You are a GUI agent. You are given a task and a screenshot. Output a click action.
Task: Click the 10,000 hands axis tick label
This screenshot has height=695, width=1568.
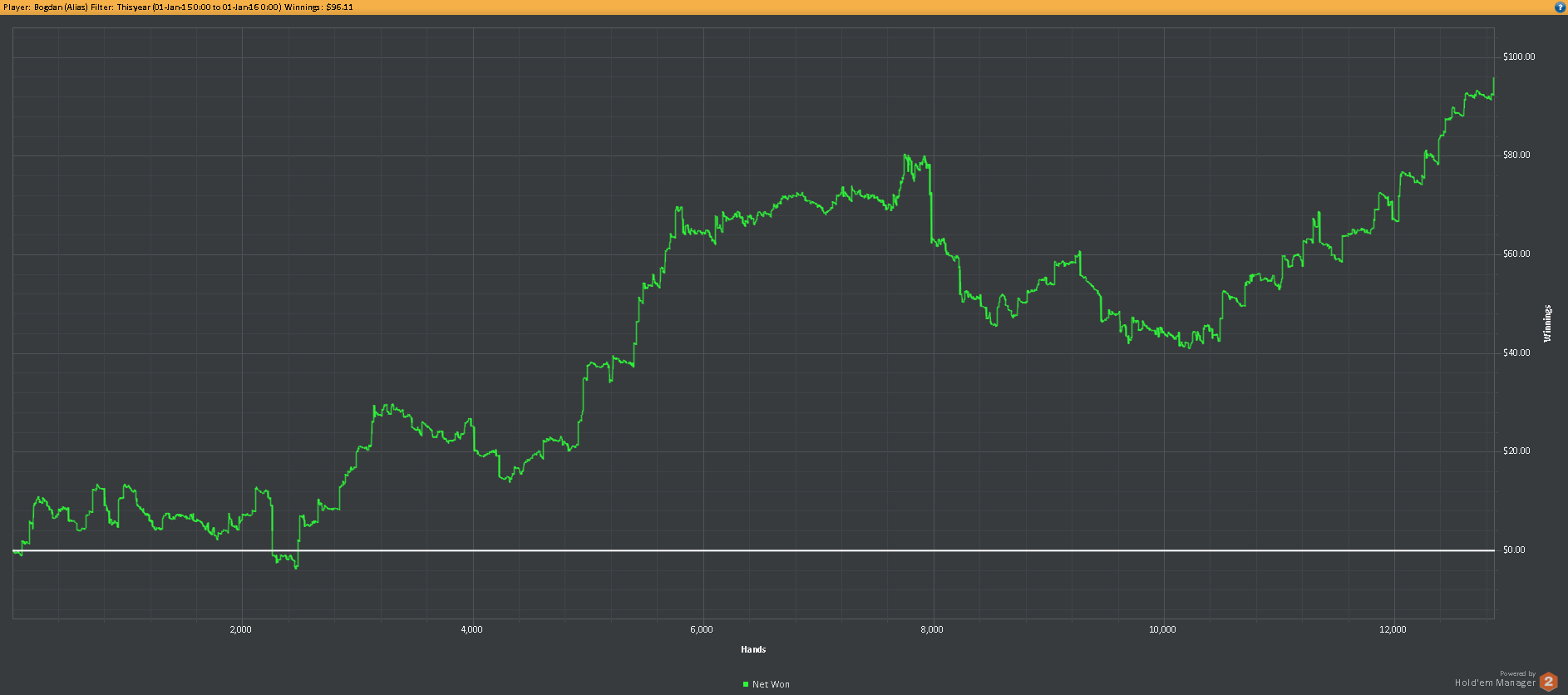pyautogui.click(x=1162, y=629)
